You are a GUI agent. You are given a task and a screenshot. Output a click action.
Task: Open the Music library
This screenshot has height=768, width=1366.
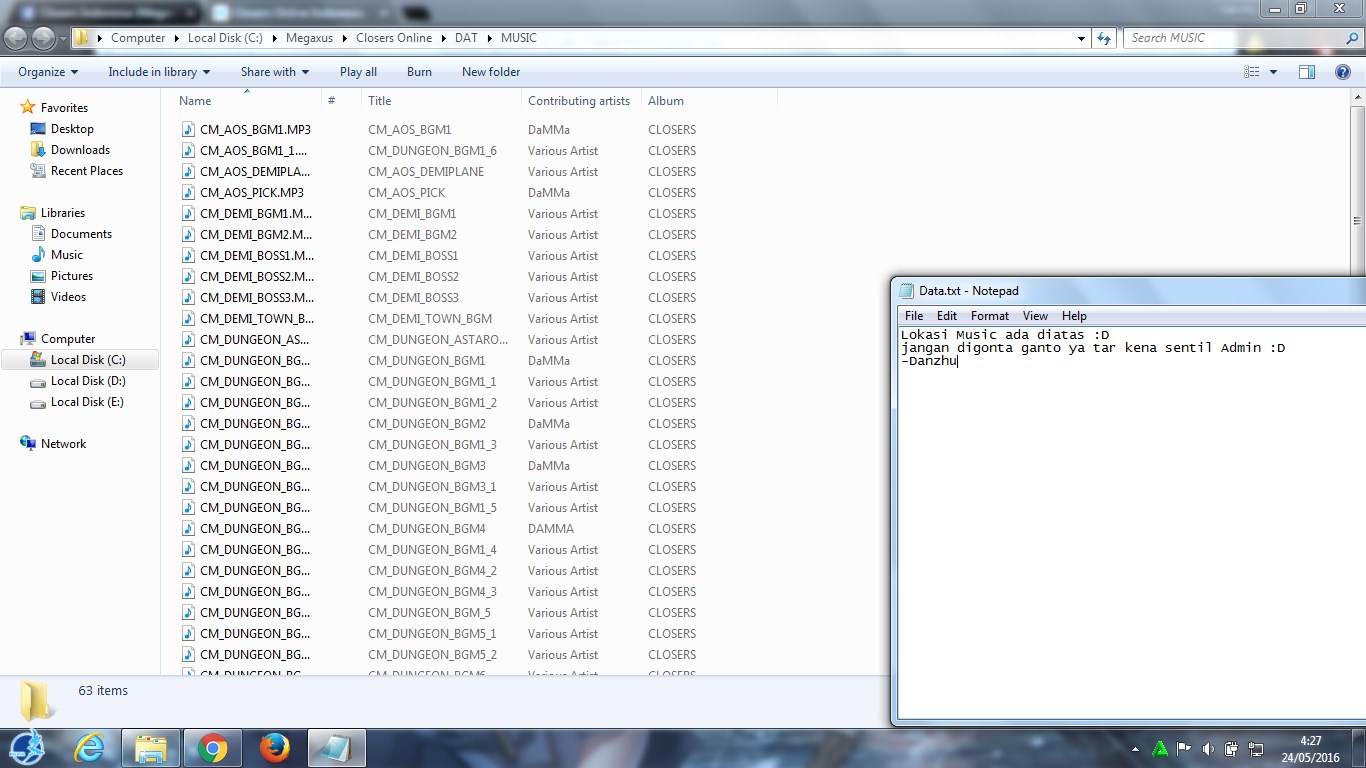(x=67, y=255)
